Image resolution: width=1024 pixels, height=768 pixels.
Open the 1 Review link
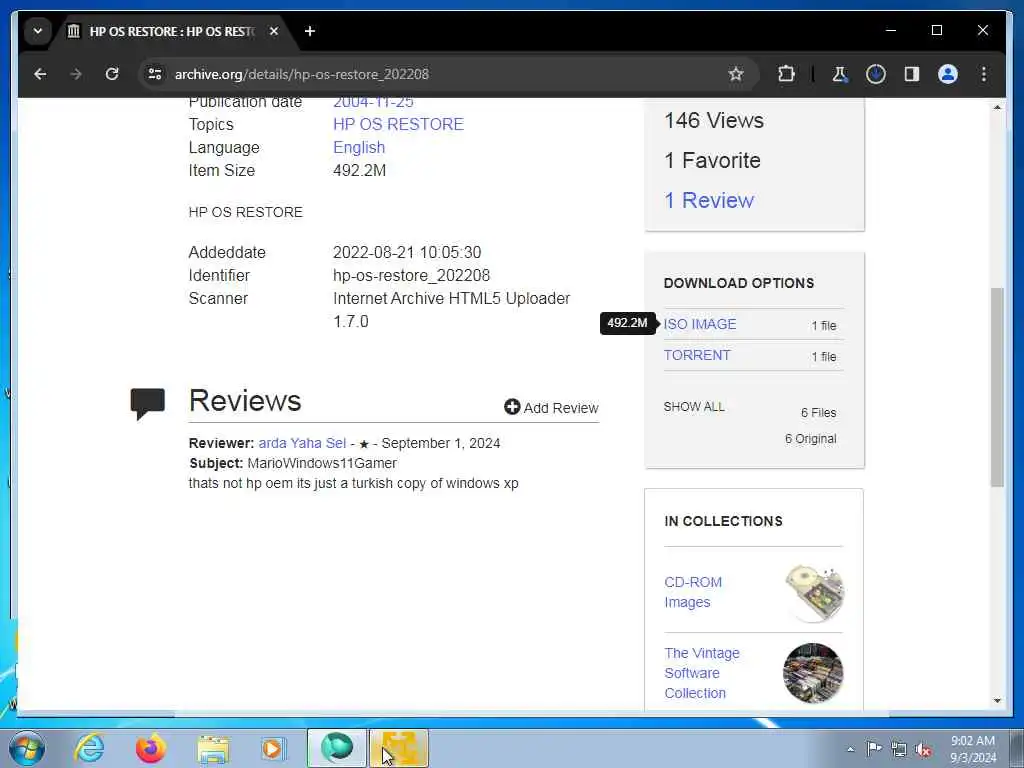[709, 200]
